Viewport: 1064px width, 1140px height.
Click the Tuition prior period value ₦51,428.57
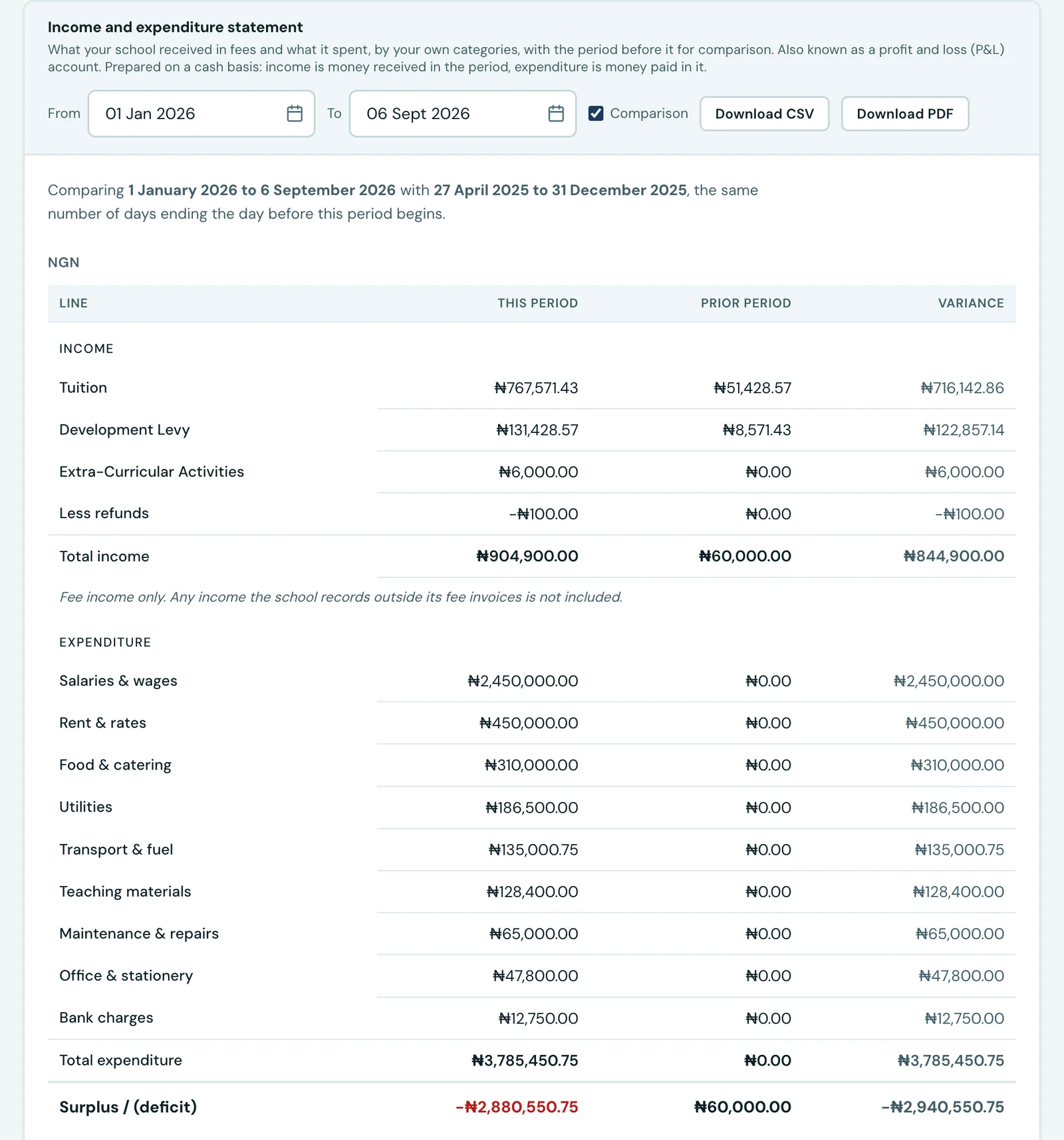[x=753, y=388]
